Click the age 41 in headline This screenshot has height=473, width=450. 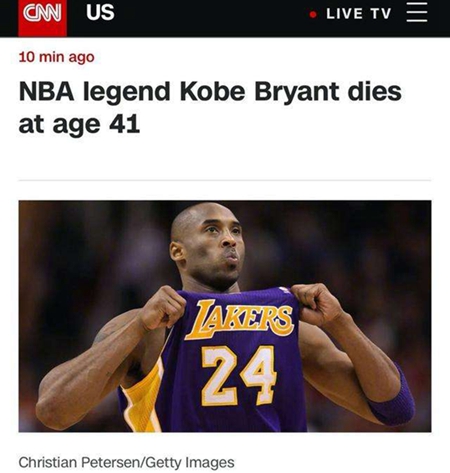[x=96, y=124]
